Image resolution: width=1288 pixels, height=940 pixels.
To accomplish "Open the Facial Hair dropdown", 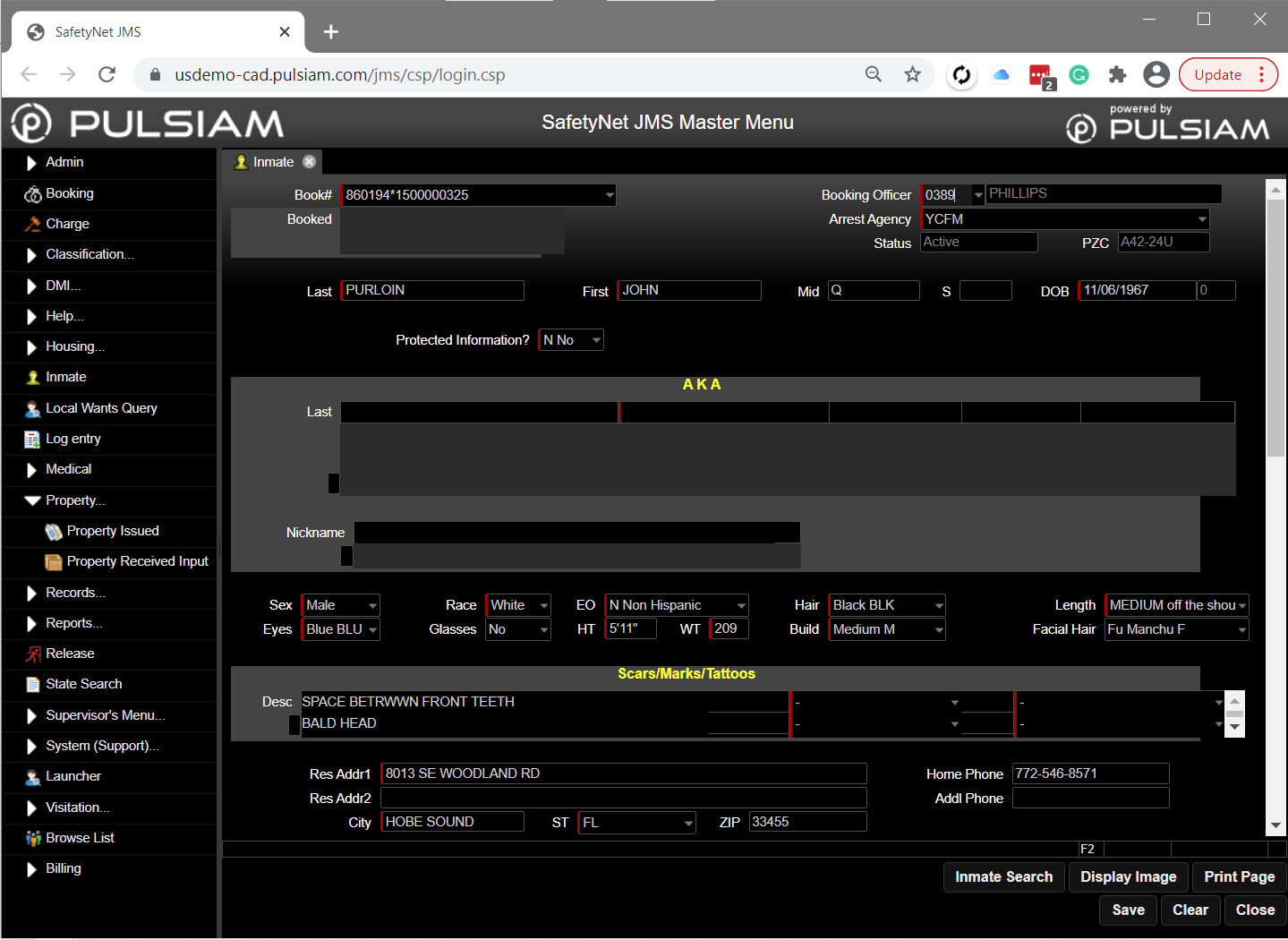I will click(x=1241, y=630).
